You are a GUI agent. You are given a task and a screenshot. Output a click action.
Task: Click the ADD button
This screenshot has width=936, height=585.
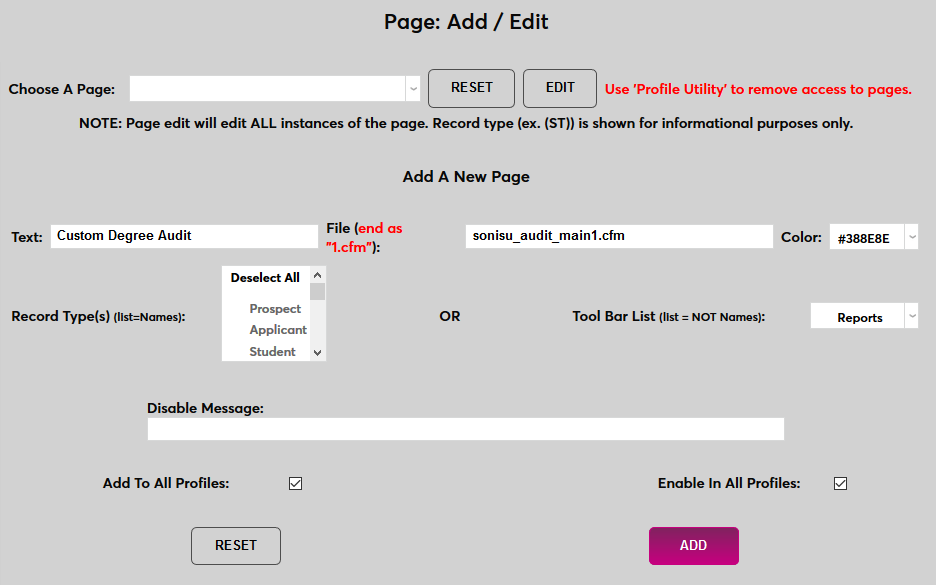pyautogui.click(x=694, y=546)
